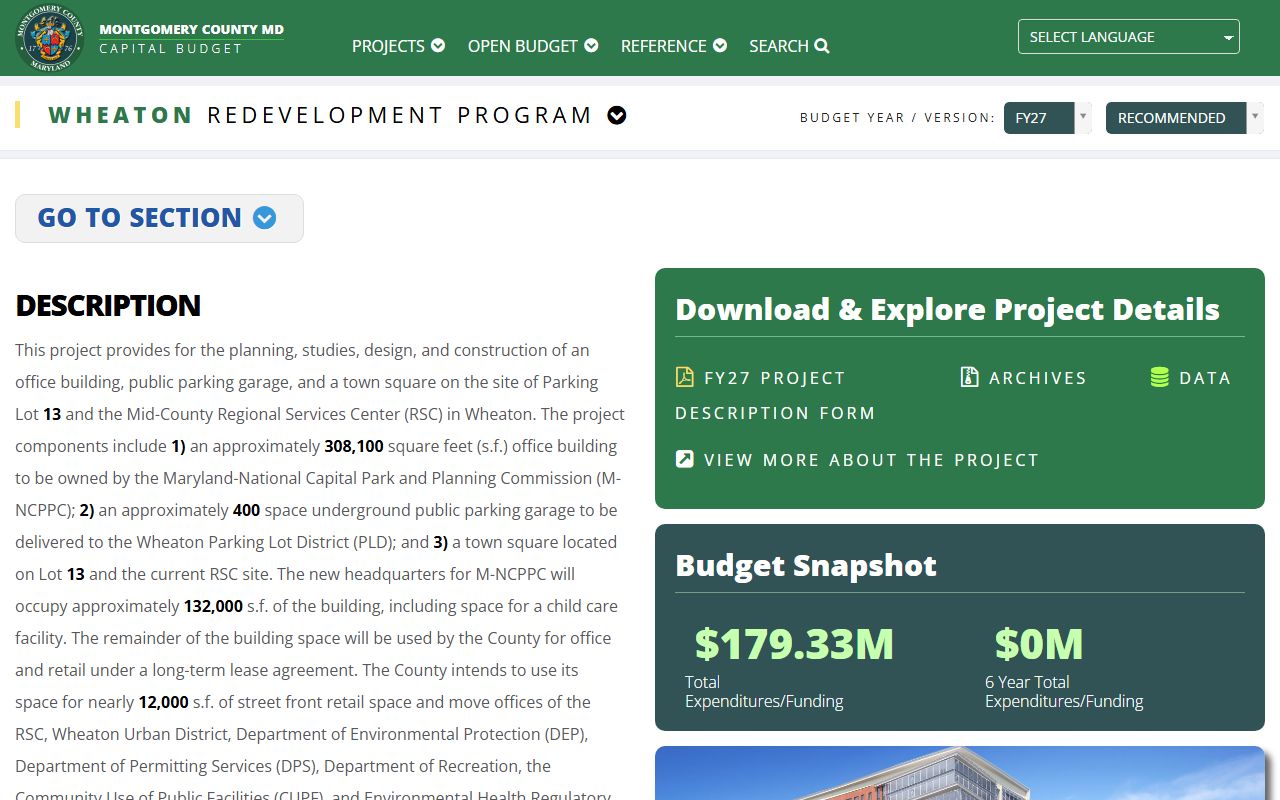The image size is (1280, 800).
Task: Click the $0M six year total figure
Action: click(1039, 644)
